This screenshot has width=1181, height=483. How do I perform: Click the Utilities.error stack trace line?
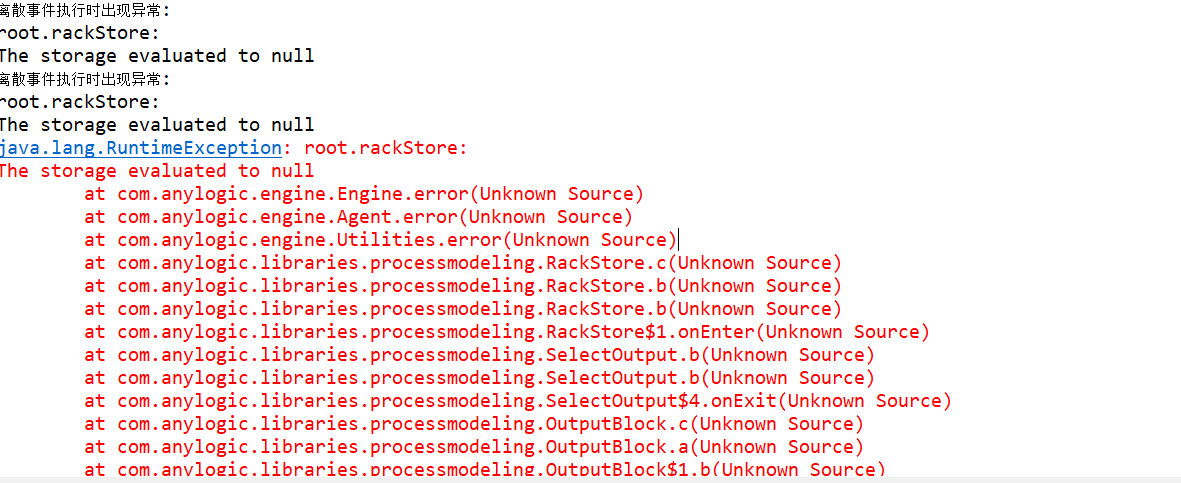380,240
